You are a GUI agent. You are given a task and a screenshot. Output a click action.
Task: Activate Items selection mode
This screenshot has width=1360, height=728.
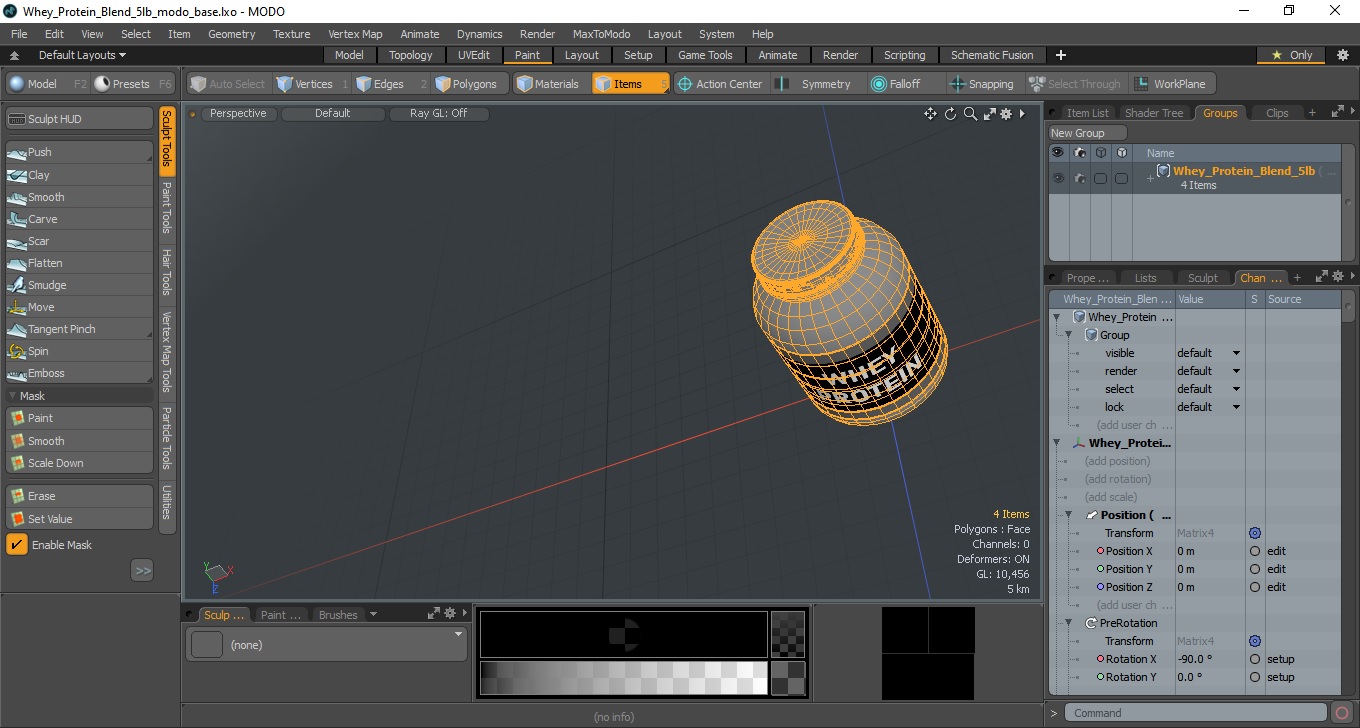coord(630,84)
